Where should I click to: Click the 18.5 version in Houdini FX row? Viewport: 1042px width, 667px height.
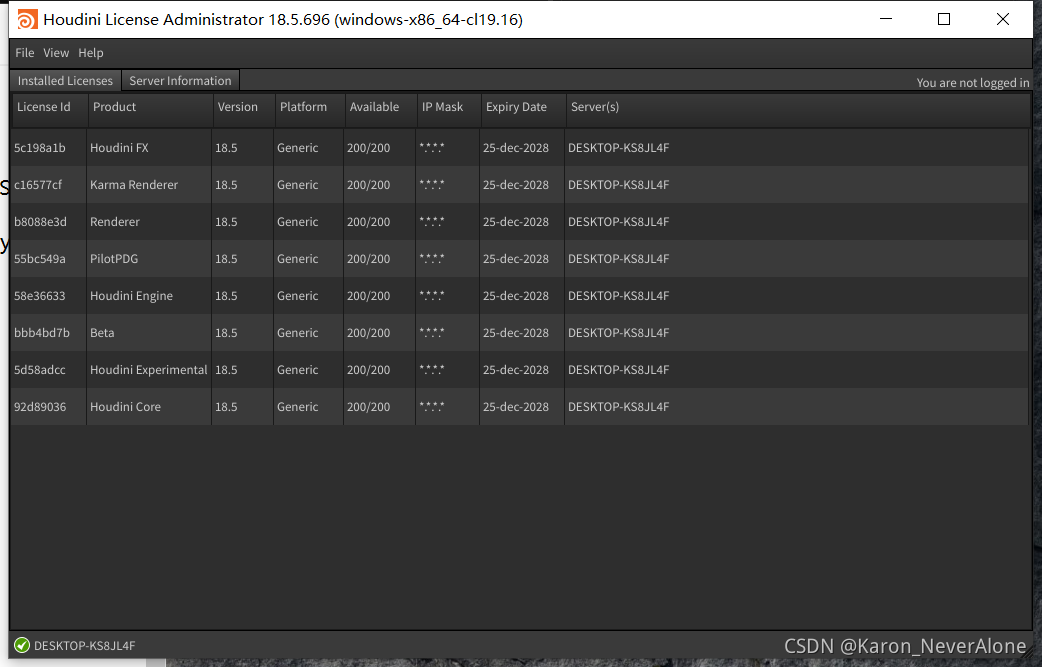click(x=226, y=147)
